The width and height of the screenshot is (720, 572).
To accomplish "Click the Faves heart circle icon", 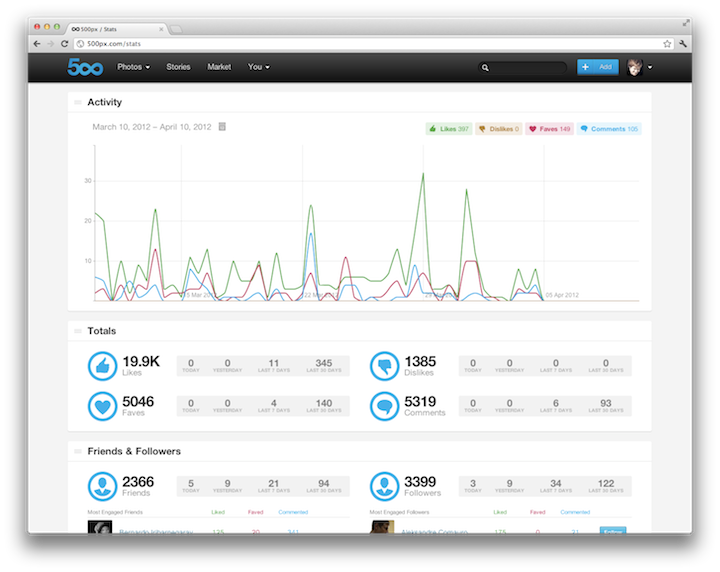I will click(102, 406).
